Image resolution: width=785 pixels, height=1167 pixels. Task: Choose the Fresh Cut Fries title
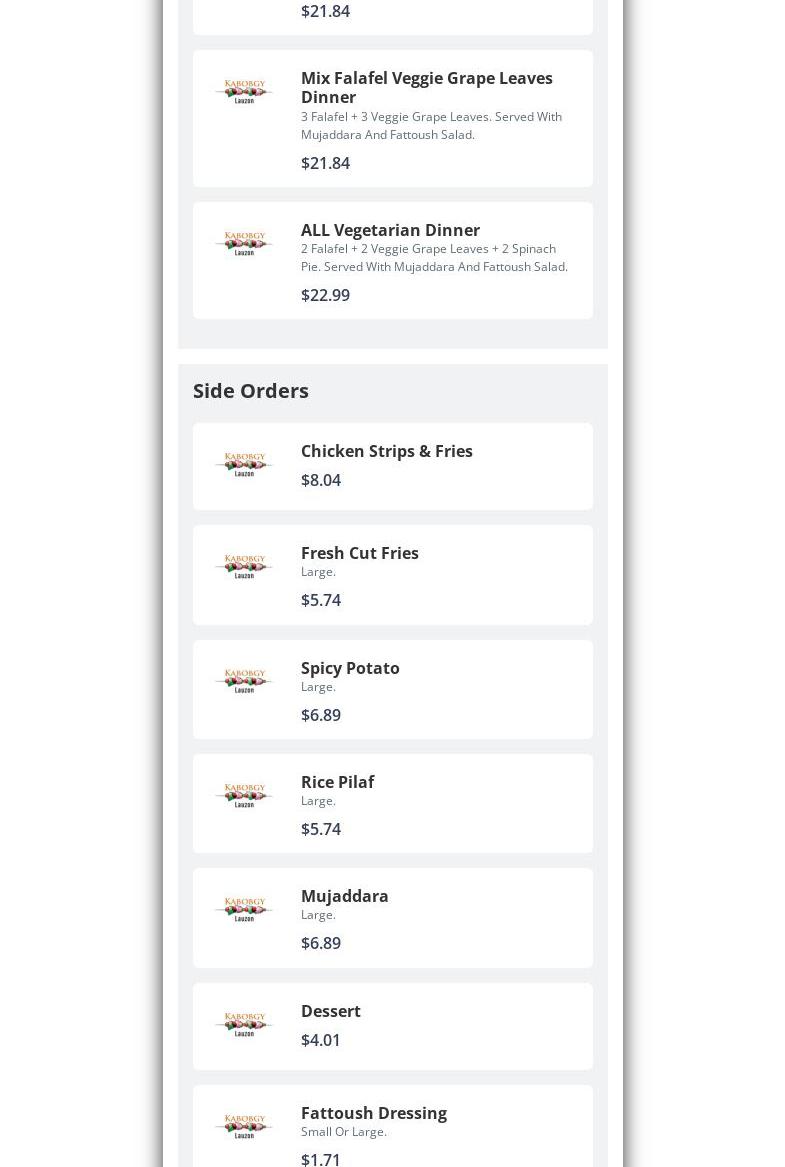[x=359, y=553]
